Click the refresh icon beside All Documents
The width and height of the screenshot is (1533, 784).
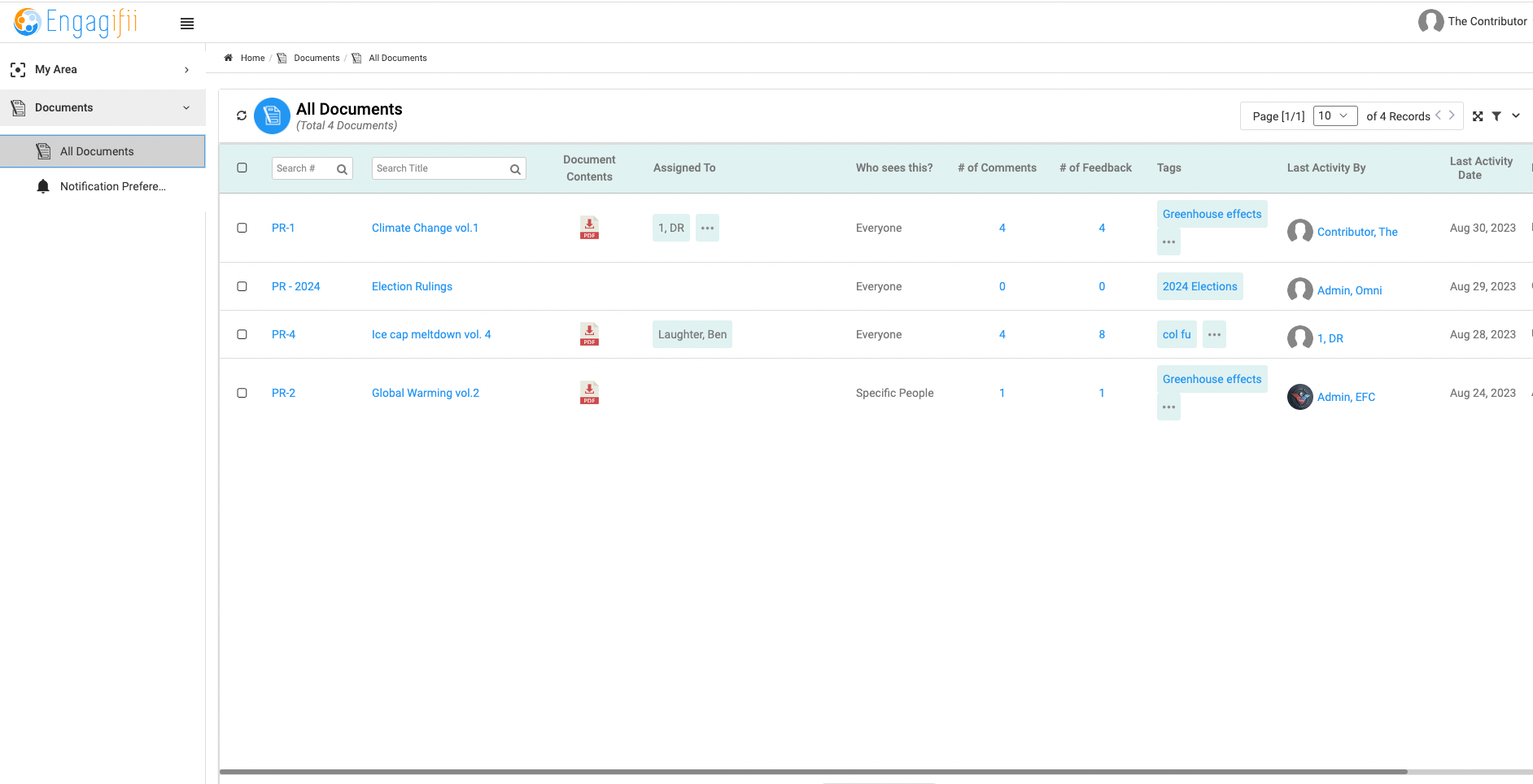(242, 115)
